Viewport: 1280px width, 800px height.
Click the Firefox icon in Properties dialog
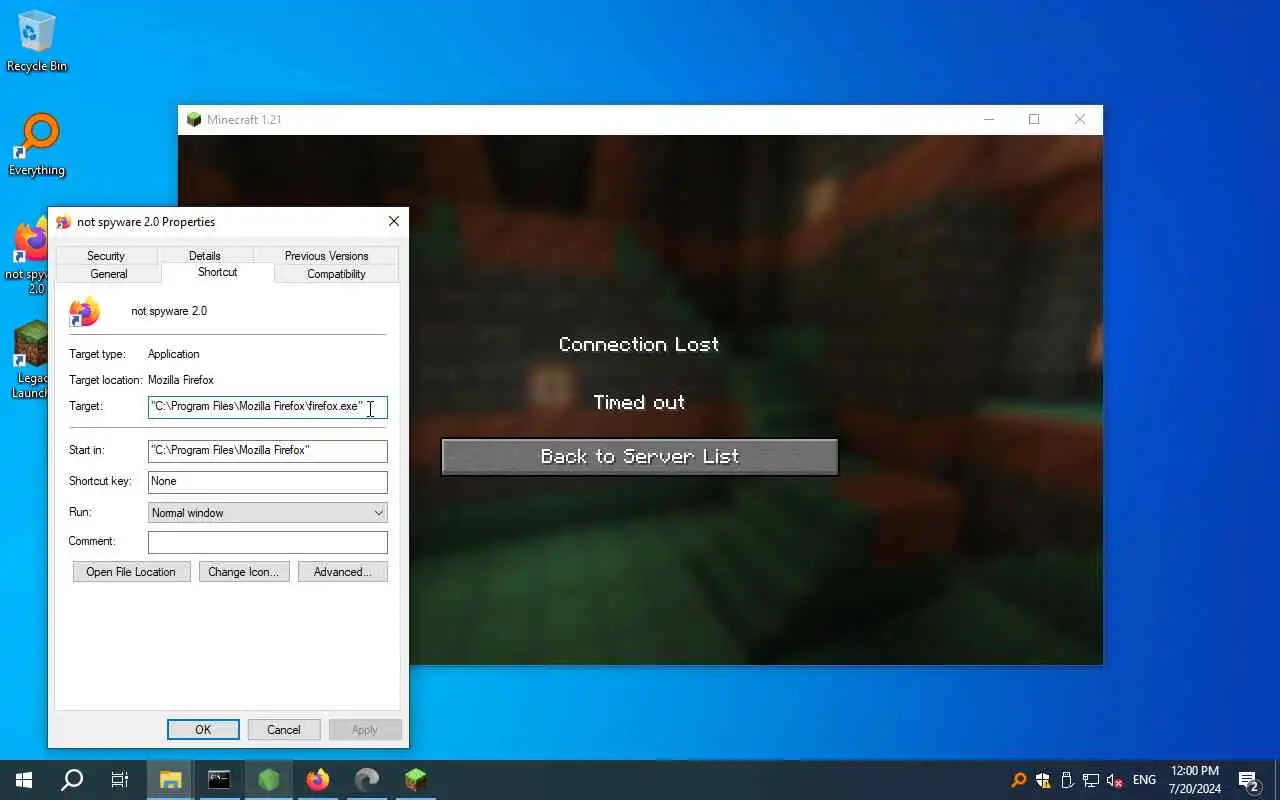84,312
